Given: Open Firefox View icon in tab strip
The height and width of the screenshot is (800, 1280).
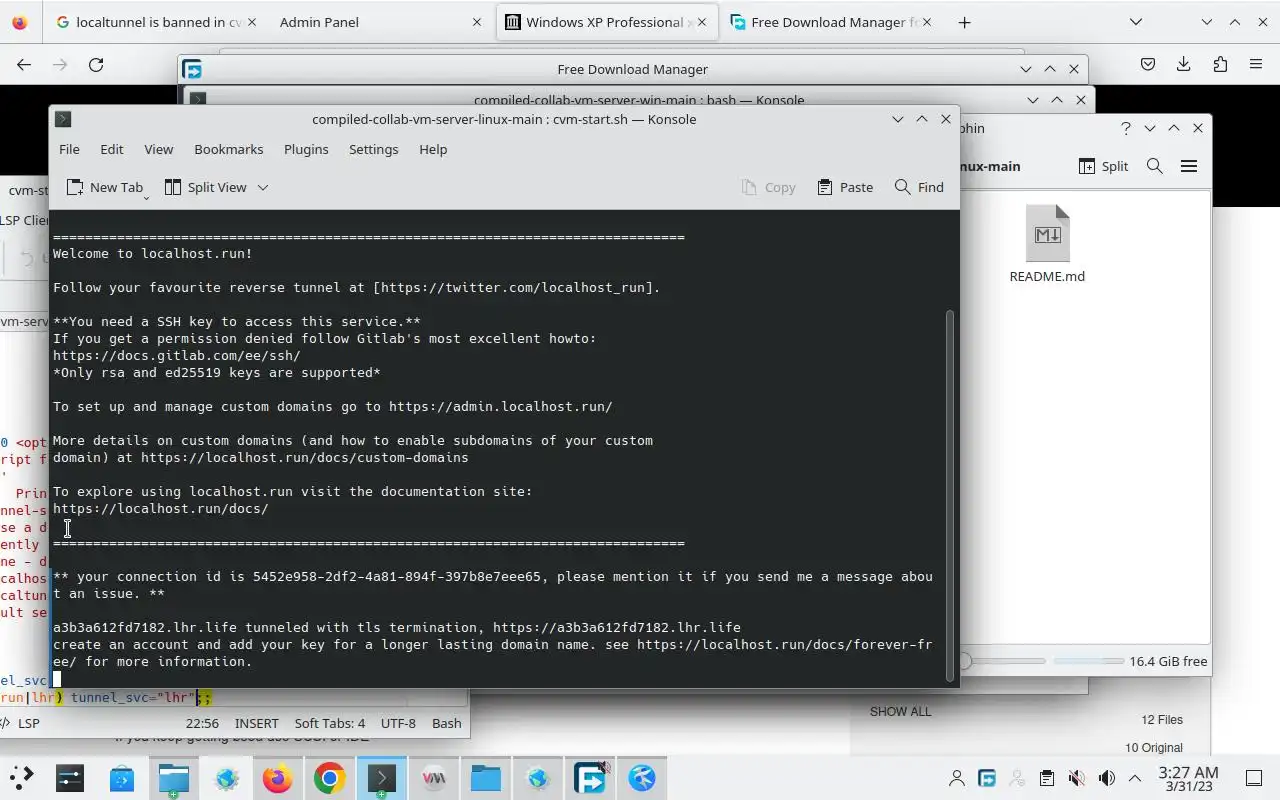Looking at the screenshot, I should [x=20, y=22].
